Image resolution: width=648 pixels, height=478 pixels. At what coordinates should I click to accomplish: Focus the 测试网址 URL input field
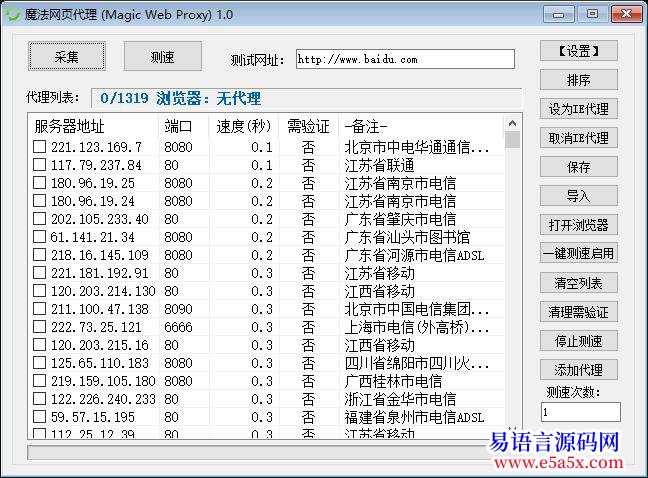(x=405, y=59)
